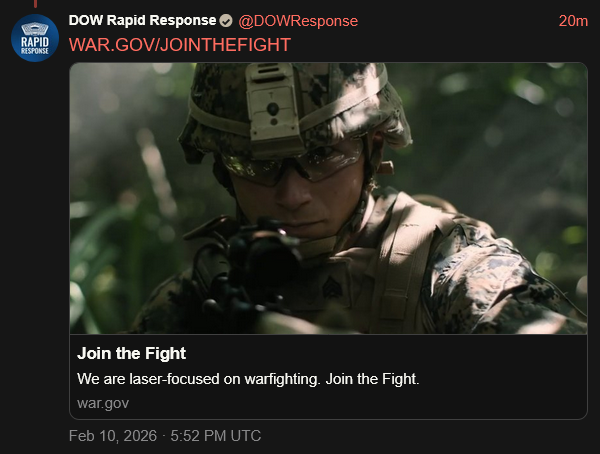Image resolution: width=600 pixels, height=454 pixels.
Task: Open the @DOWResponse handle link
Action: coord(298,21)
